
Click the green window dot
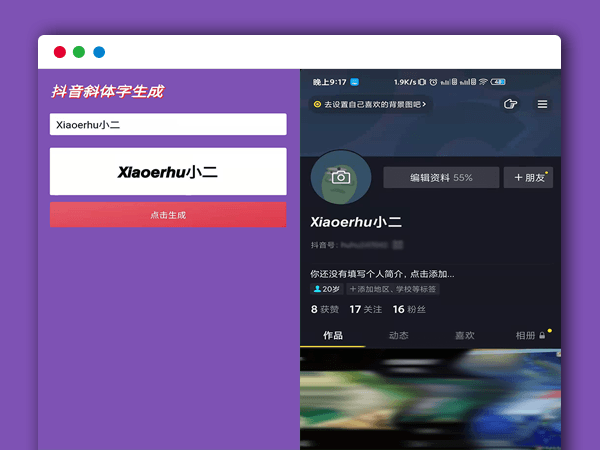[79, 52]
